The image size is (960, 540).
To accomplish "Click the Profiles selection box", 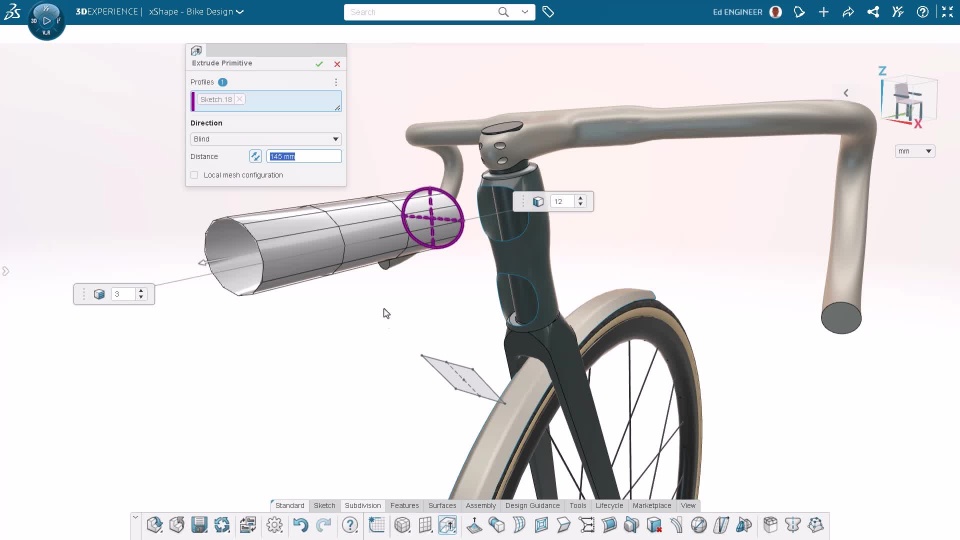I will tap(266, 101).
